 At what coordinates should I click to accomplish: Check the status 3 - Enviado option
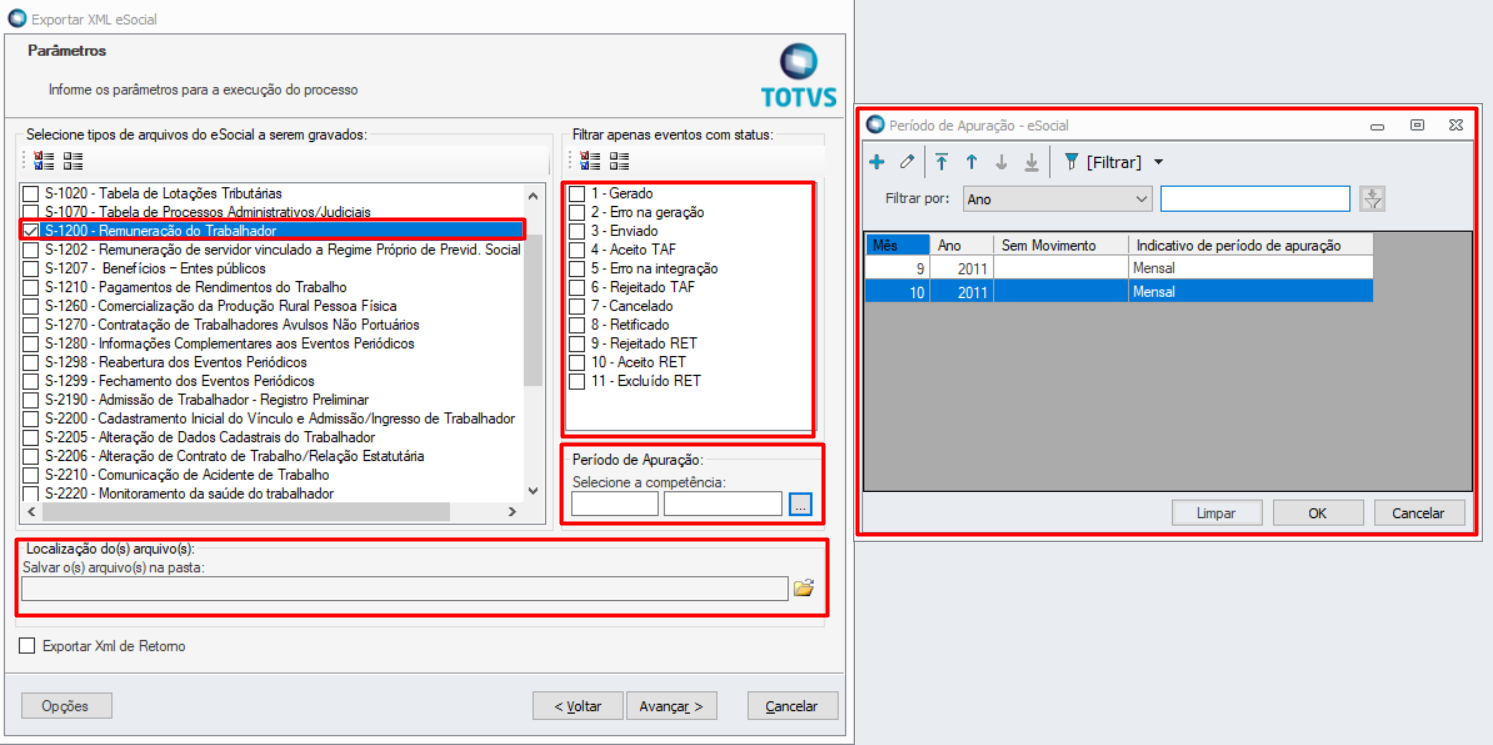tap(577, 232)
